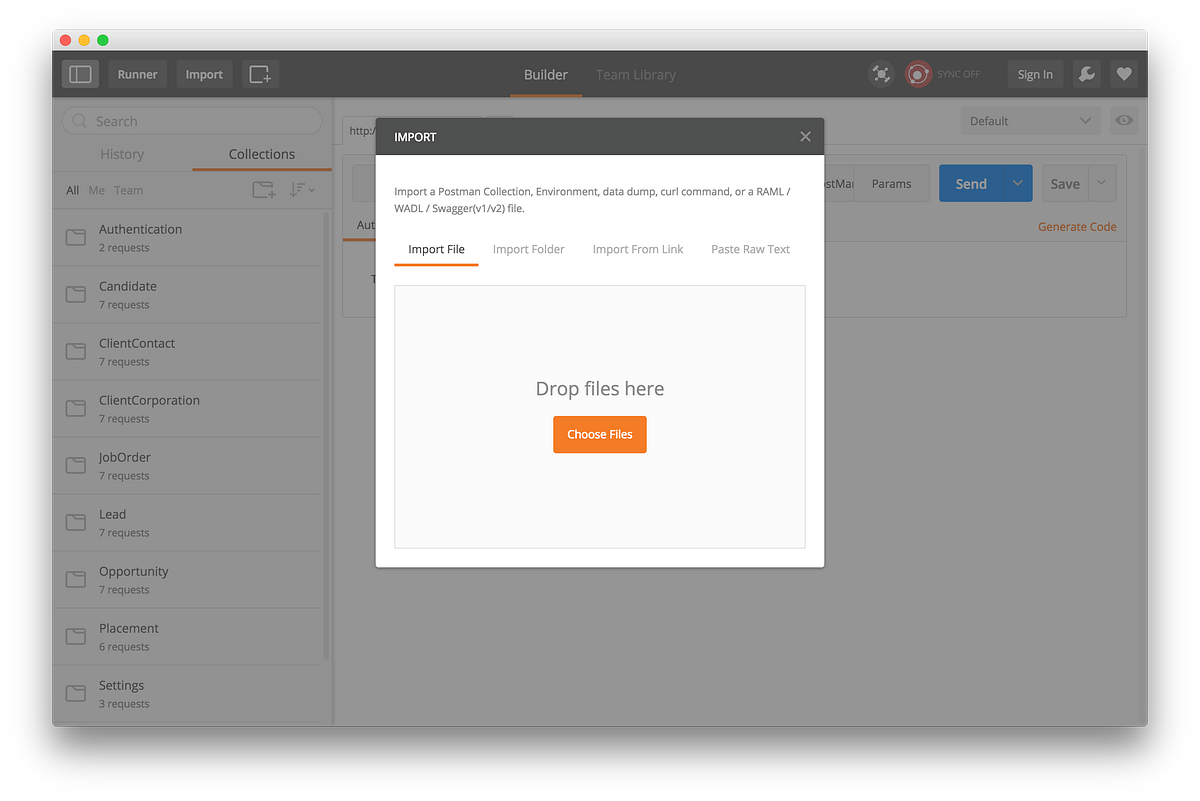Screen dimensions: 1200x801
Task: Click the Candidate collection folder icon
Action: (75, 294)
